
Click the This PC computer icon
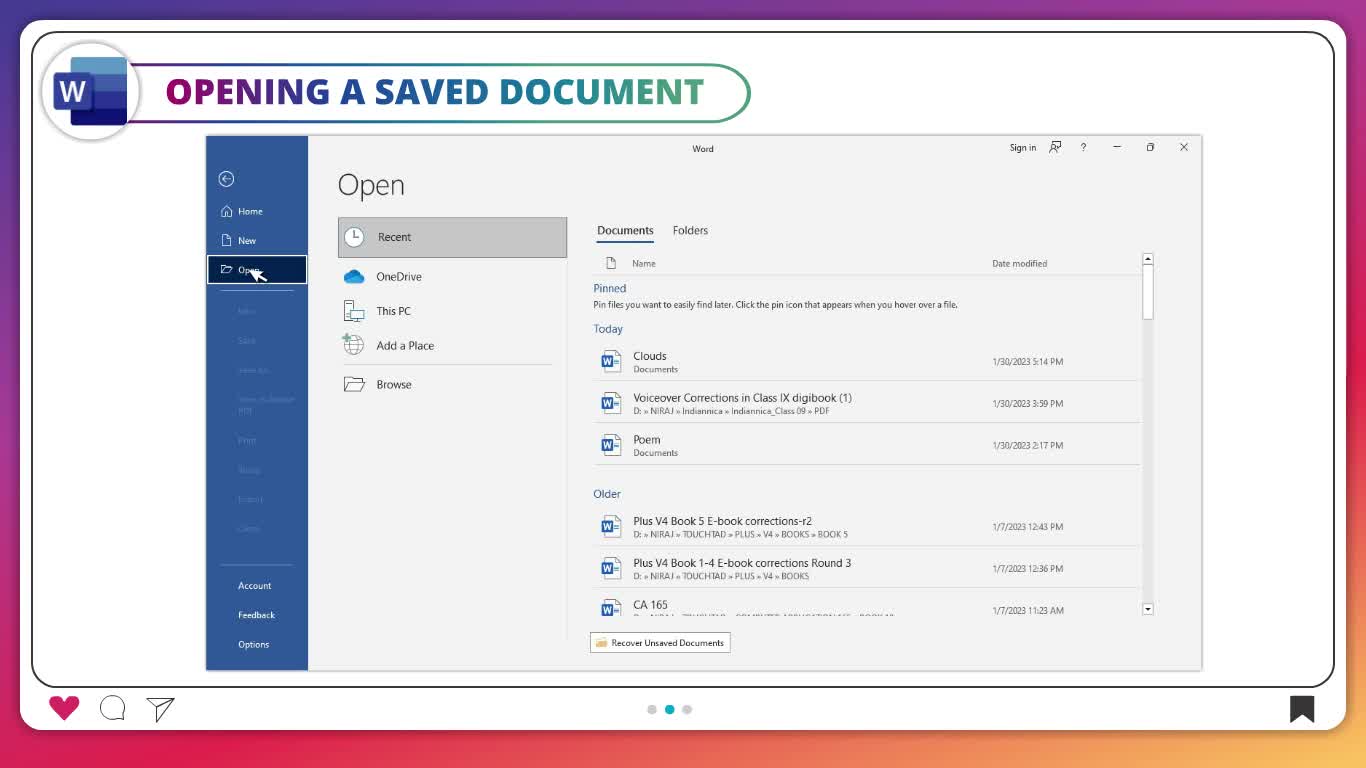[354, 311]
